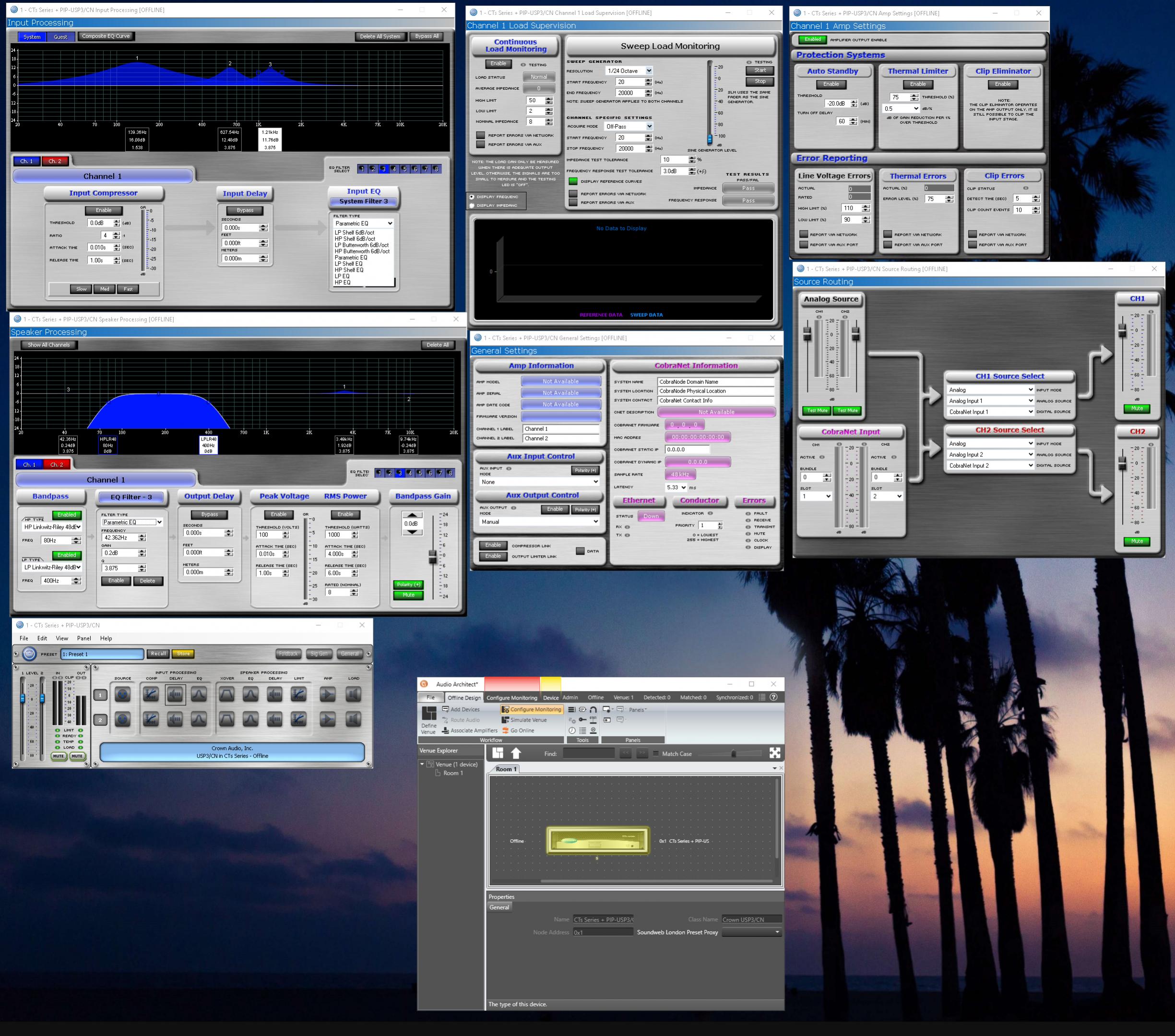
Task: Select Display Impedance radio button
Action: (x=472, y=205)
